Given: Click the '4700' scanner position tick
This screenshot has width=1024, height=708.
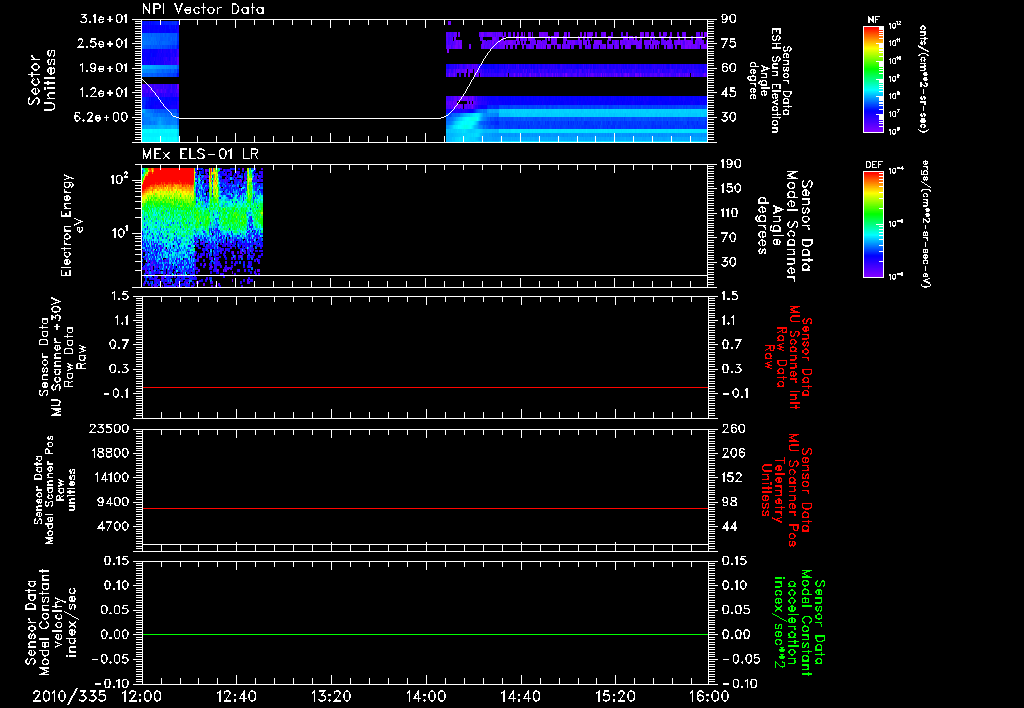Looking at the screenshot, I should click(x=114, y=526).
